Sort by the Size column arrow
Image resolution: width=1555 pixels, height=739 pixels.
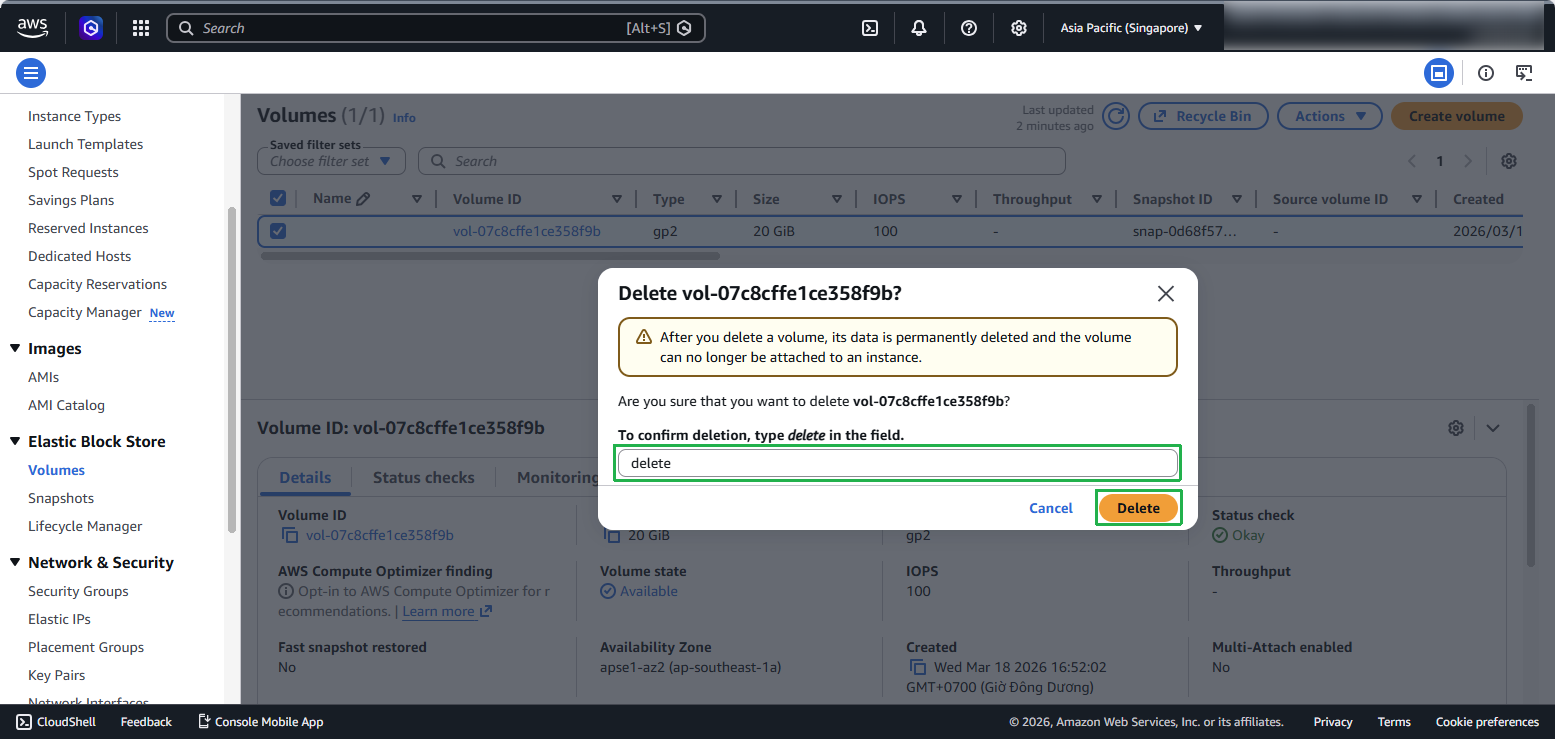[x=837, y=199]
